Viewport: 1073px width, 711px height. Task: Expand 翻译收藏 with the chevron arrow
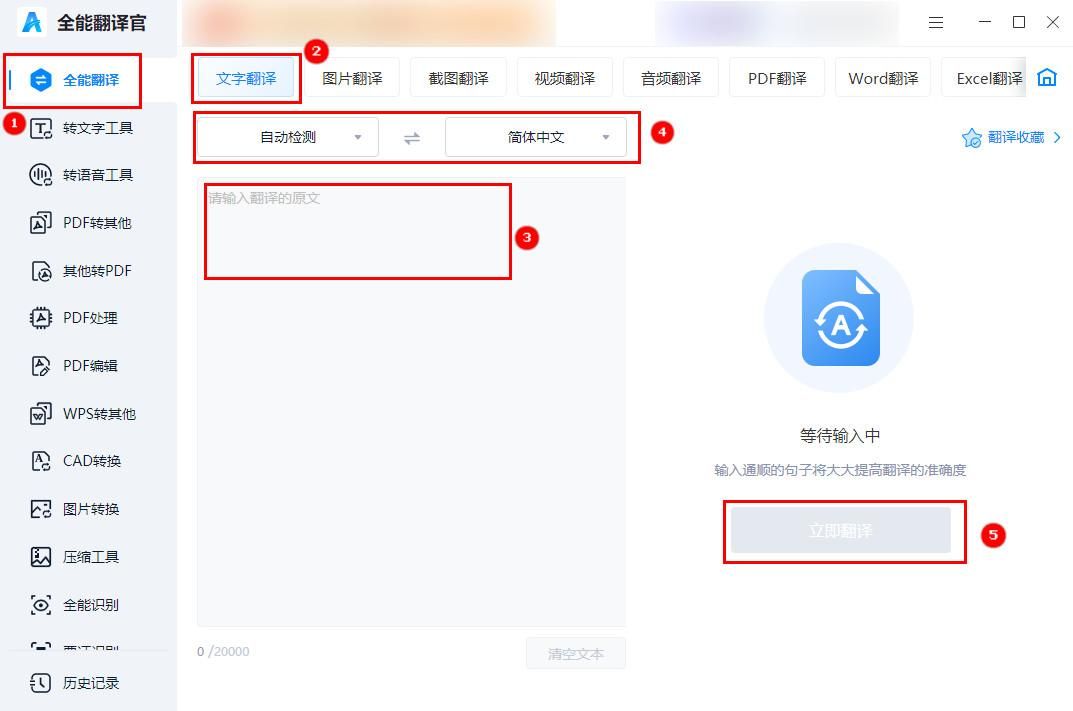1057,138
